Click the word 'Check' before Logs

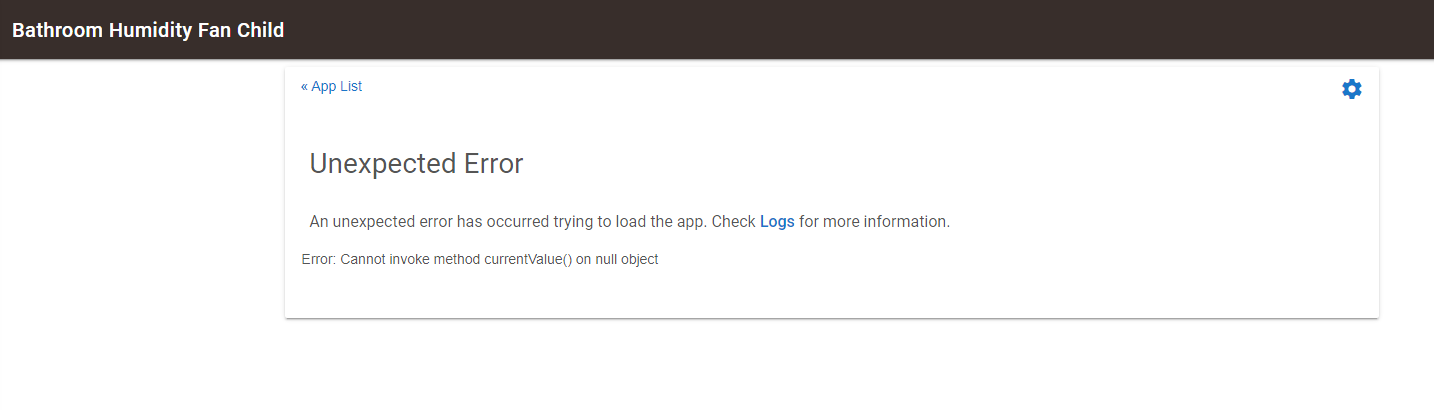coord(733,221)
